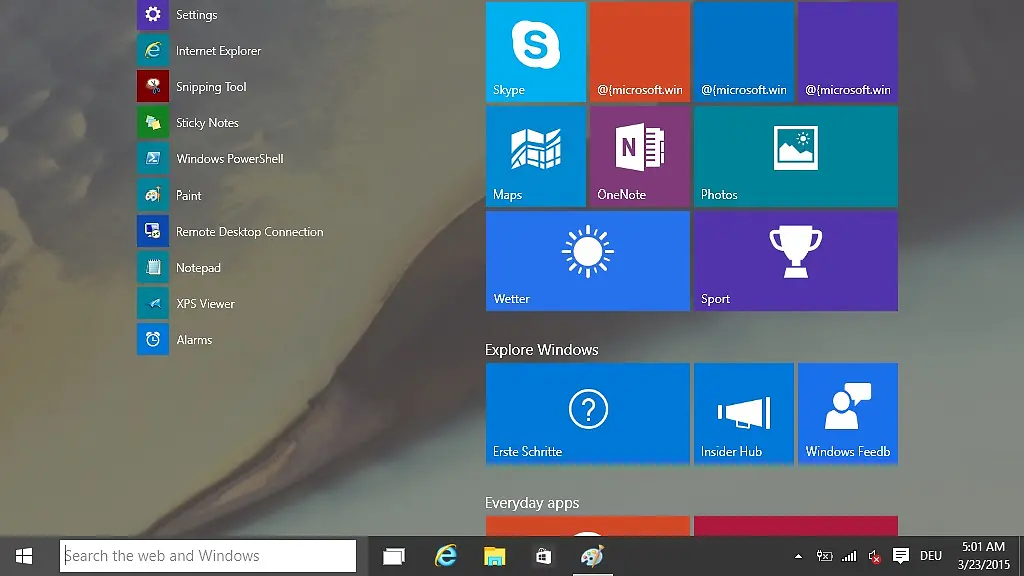This screenshot has height=576, width=1024.
Task: Show hidden system tray icons
Action: point(798,556)
